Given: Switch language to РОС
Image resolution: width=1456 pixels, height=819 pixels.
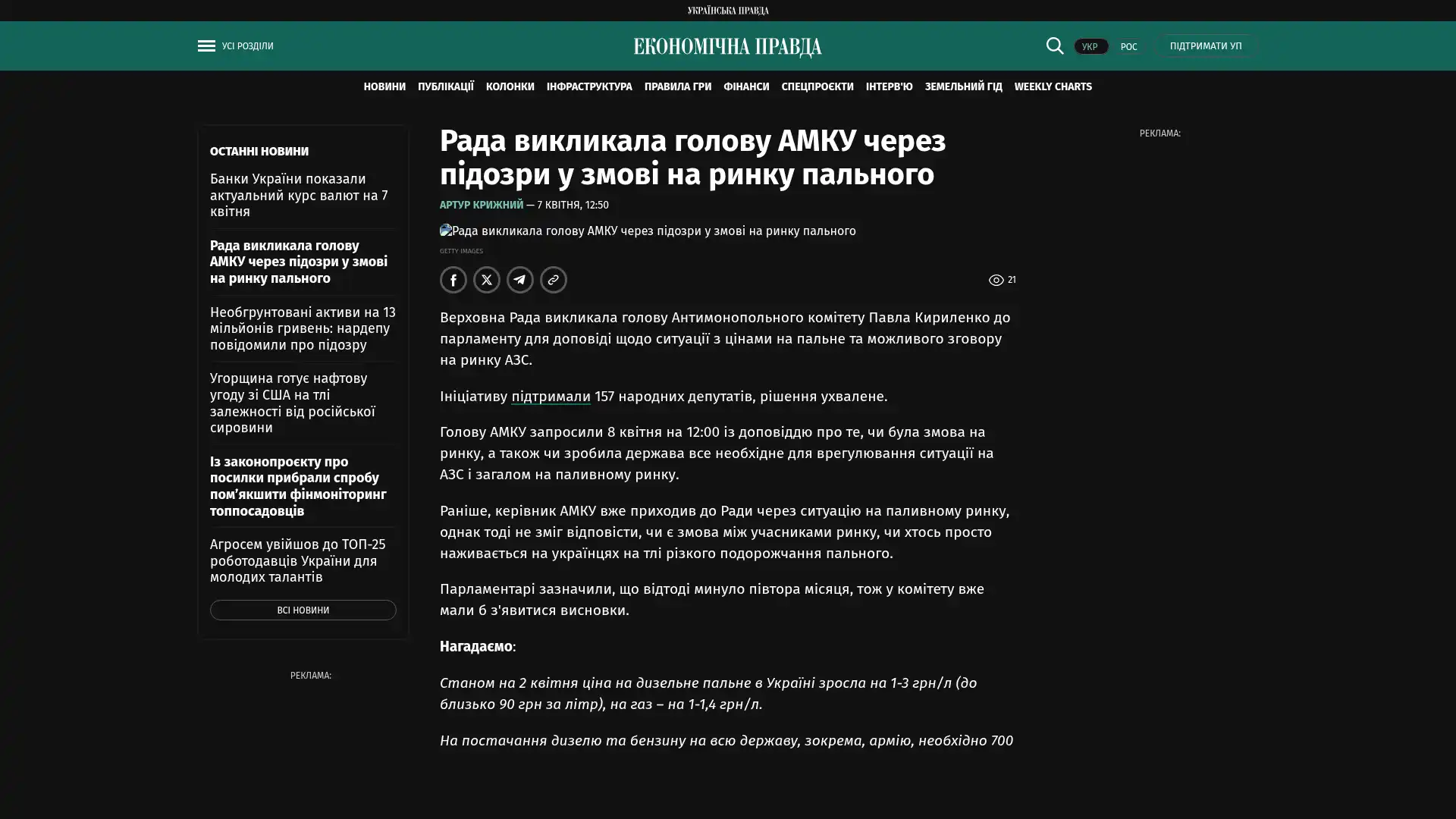Looking at the screenshot, I should (1128, 47).
